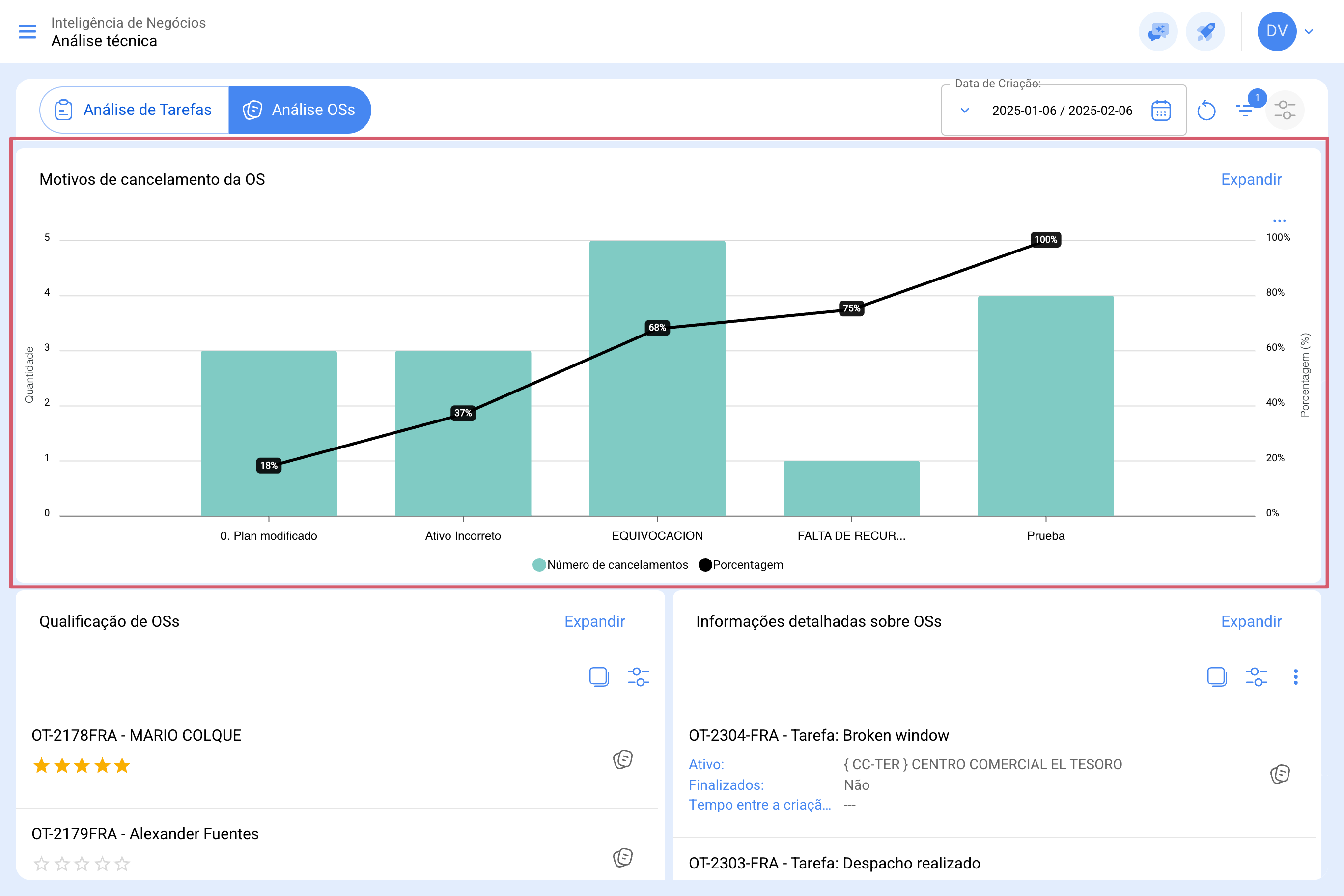
Task: Expand the Motivos de cancelamento chart
Action: [x=1252, y=179]
